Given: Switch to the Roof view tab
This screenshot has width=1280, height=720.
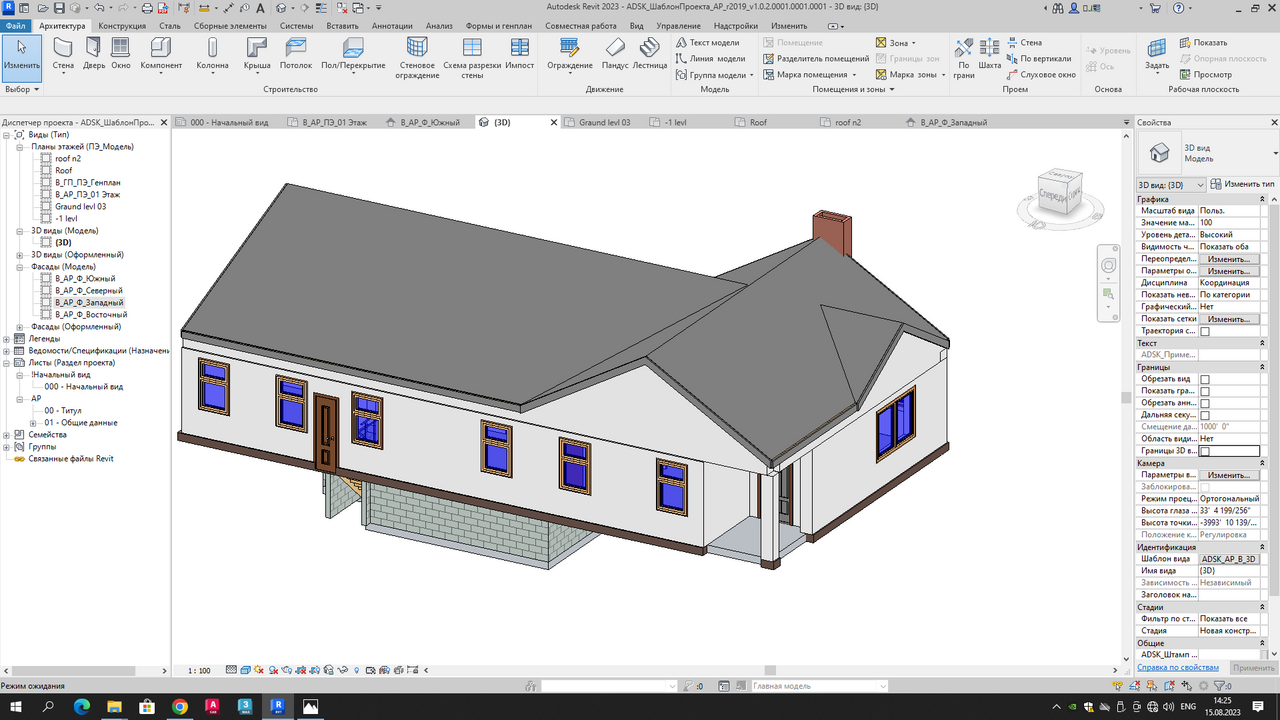Looking at the screenshot, I should tap(758, 122).
